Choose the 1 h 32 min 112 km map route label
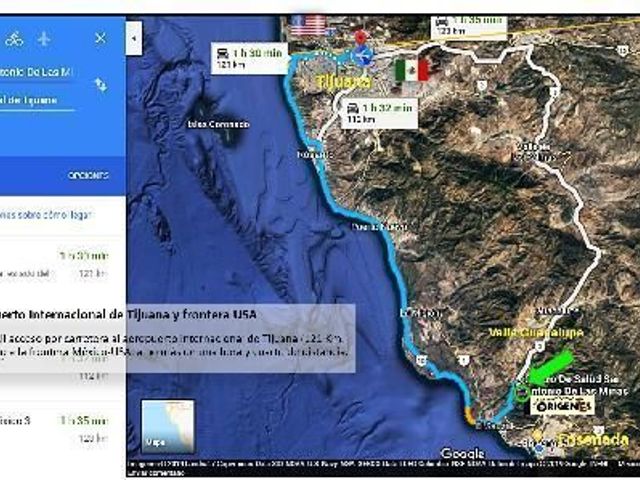The image size is (640, 480). click(x=379, y=113)
